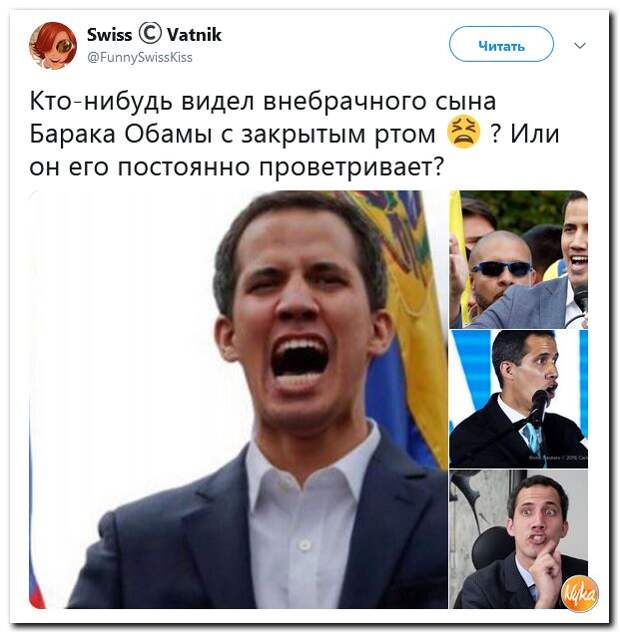Click the word Обамы in the tweet
The image size is (620, 634).
(168, 134)
